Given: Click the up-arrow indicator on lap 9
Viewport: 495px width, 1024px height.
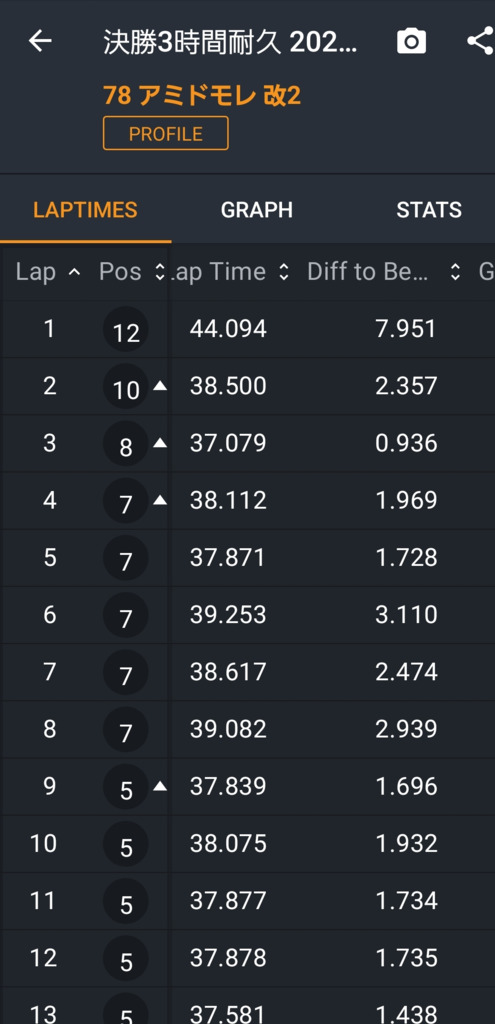Looking at the screenshot, I should 160,786.
